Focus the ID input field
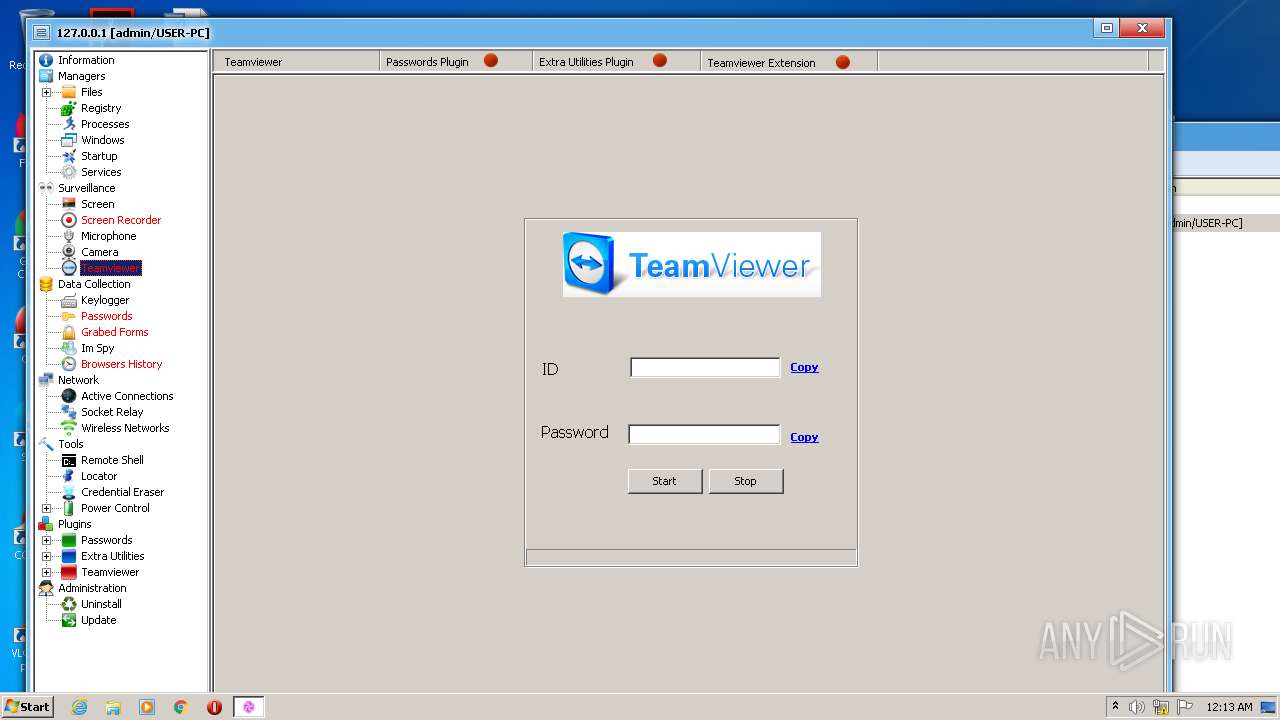 tap(705, 368)
